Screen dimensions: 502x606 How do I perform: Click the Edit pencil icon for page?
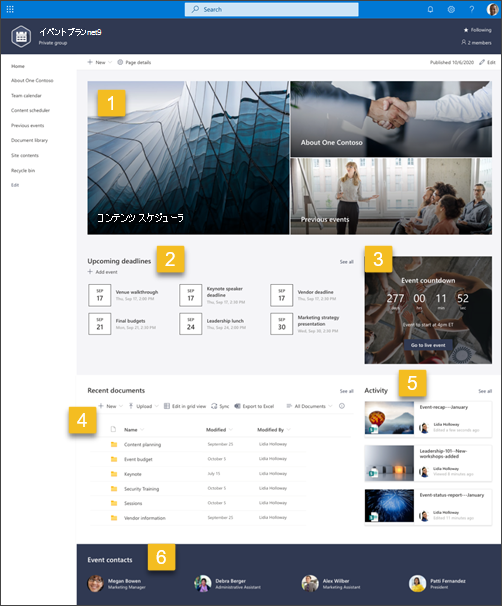(482, 62)
